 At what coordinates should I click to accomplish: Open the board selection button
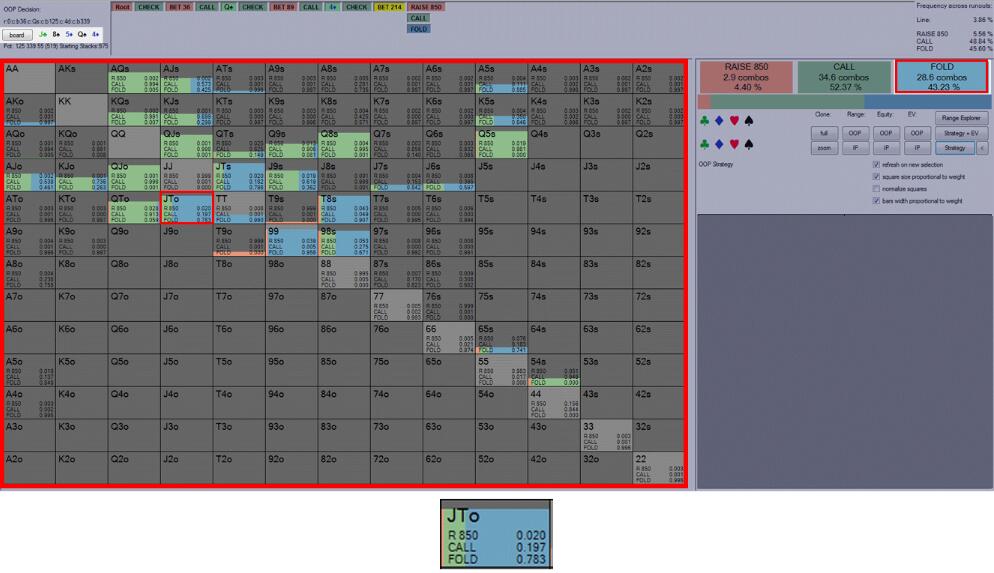17,35
